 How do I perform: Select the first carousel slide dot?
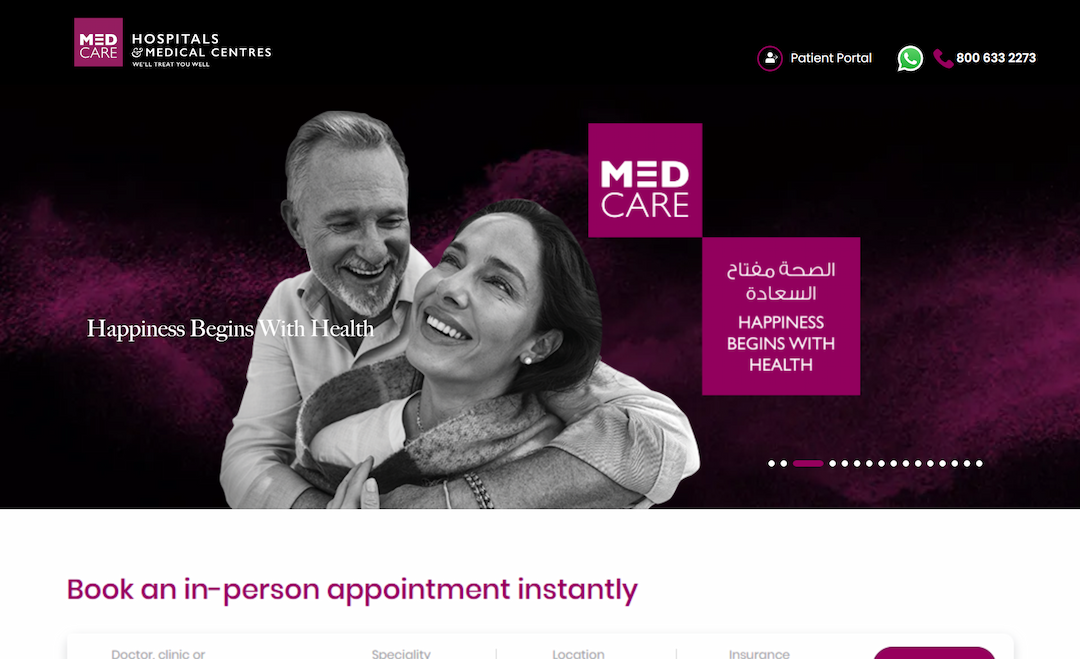coord(771,463)
